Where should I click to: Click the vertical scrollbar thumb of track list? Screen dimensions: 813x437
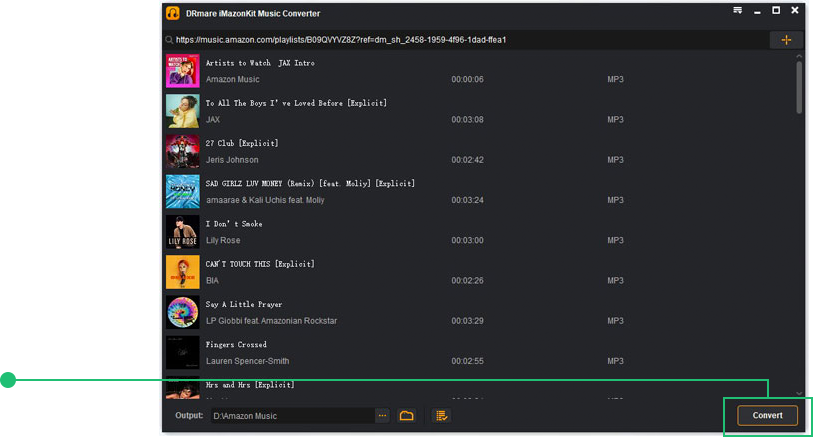tap(799, 87)
